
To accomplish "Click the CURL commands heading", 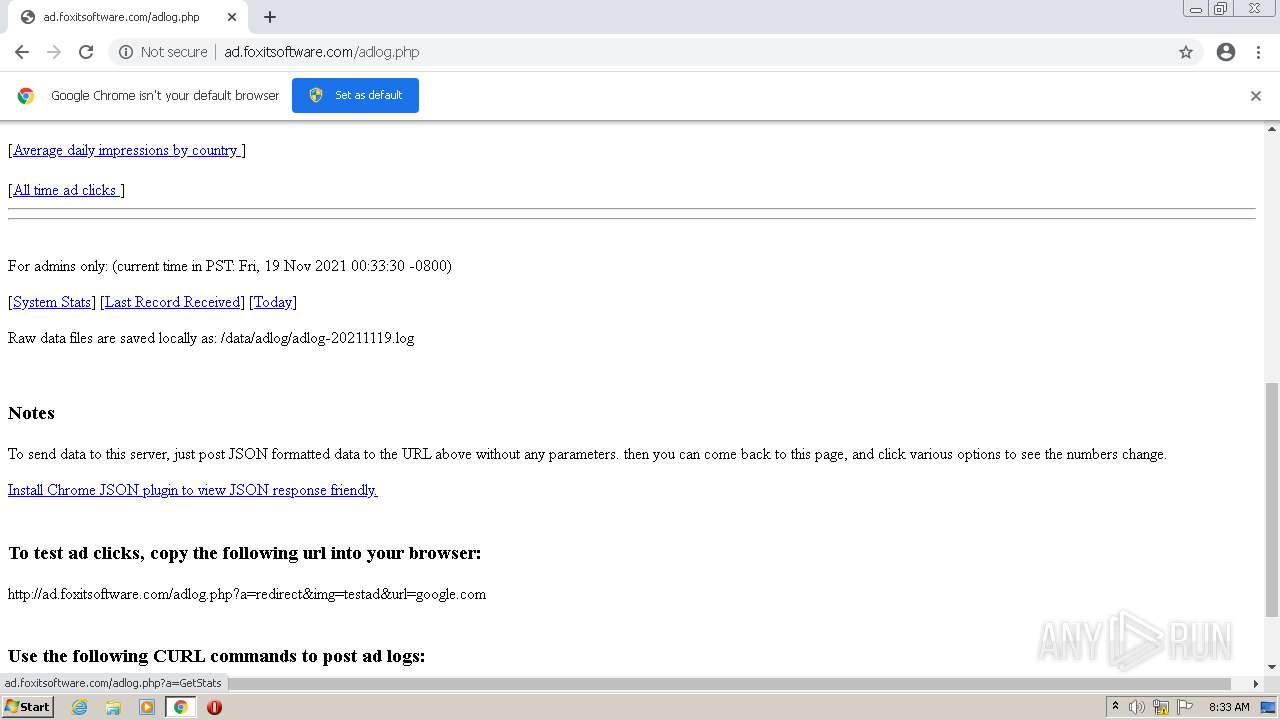I will pos(216,656).
